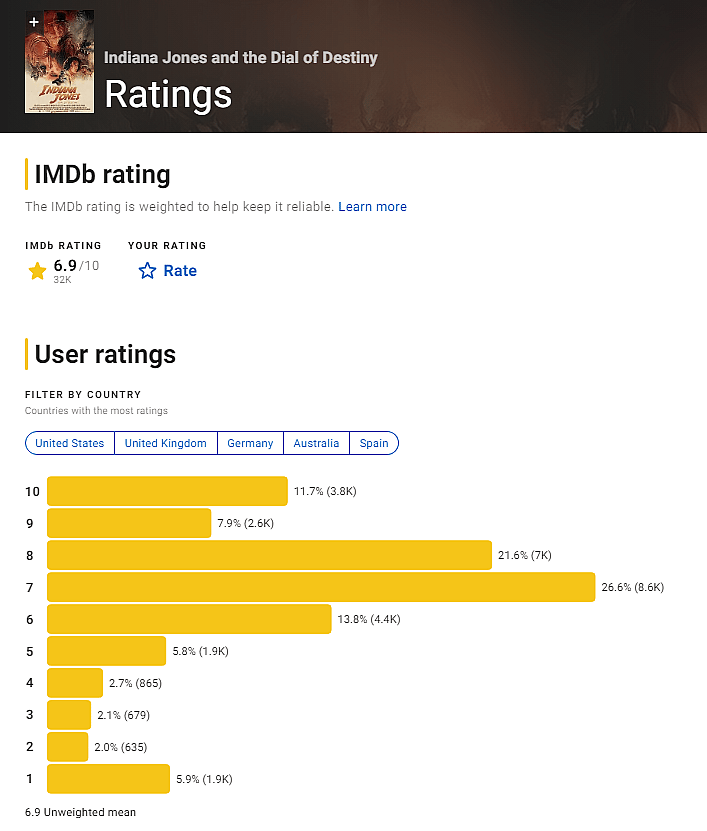This screenshot has height=831, width=707.
Task: Filter ratings by Germany
Action: click(x=250, y=443)
